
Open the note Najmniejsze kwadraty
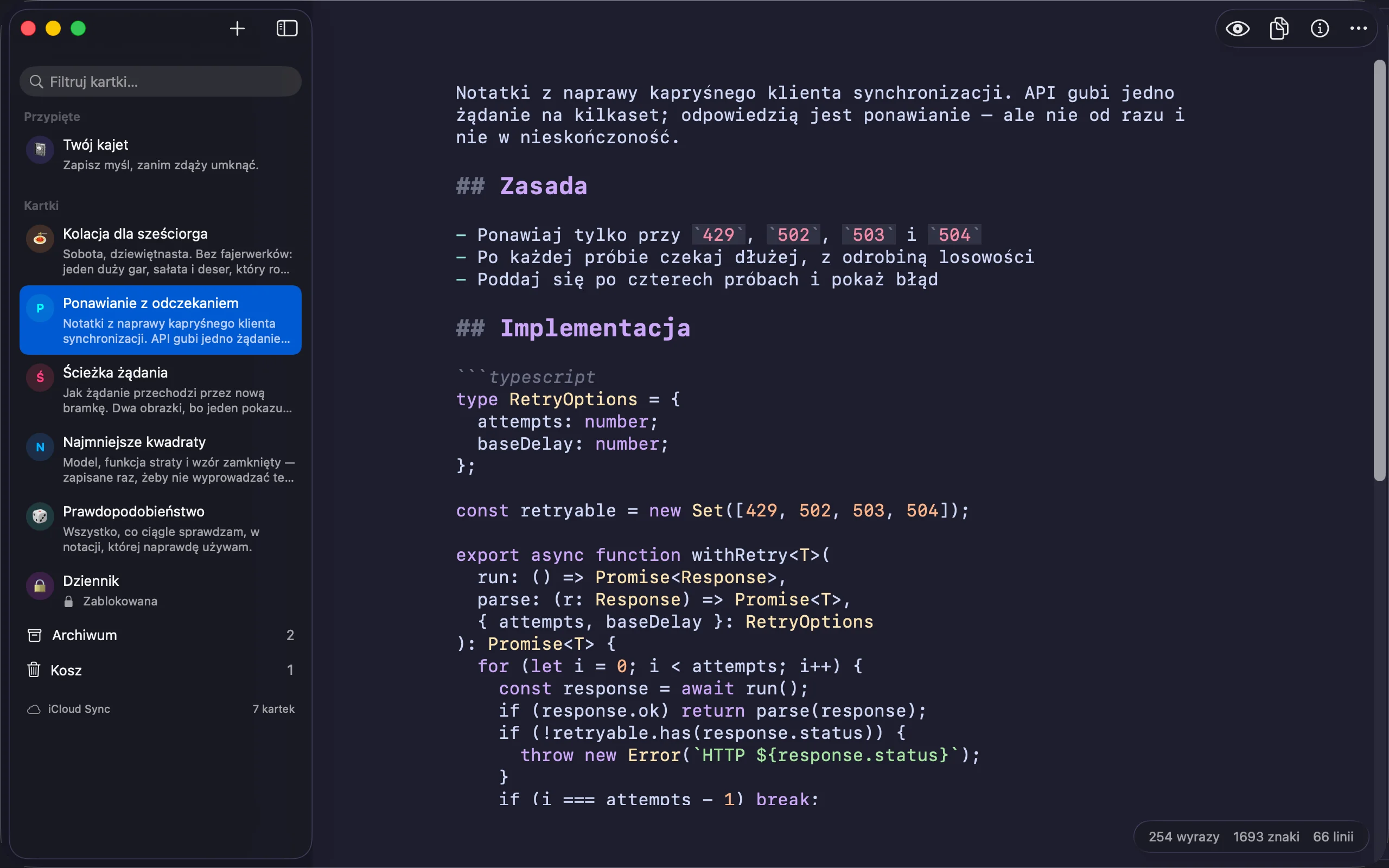(160, 459)
